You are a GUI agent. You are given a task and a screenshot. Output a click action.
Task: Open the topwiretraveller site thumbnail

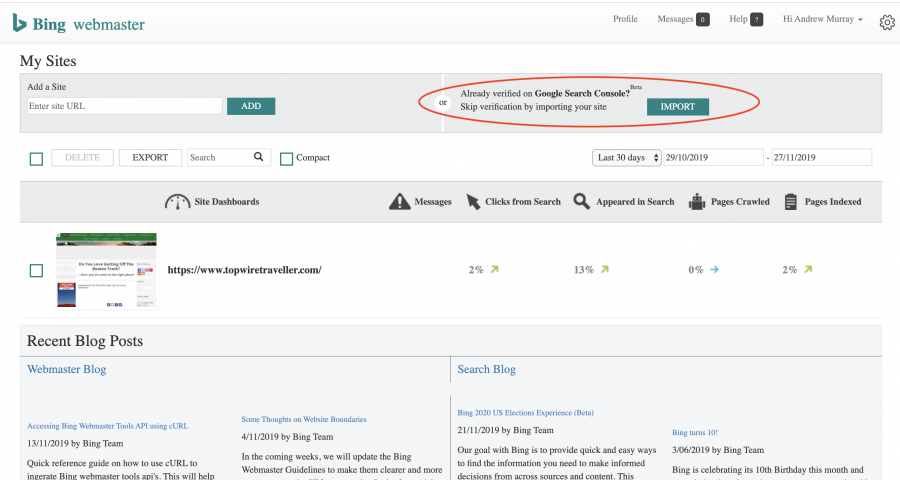pos(106,270)
